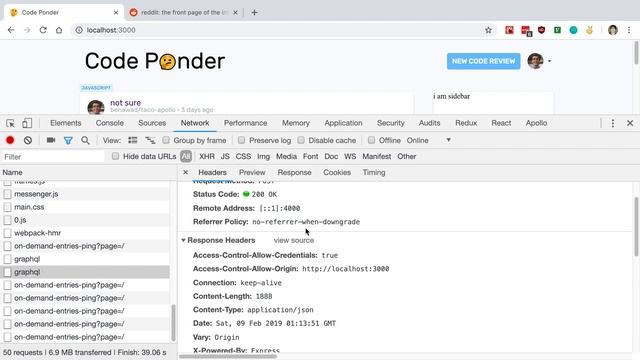Screen dimensions: 640x360
Task: Open the Apollo DevTools panel
Action: 536,123
